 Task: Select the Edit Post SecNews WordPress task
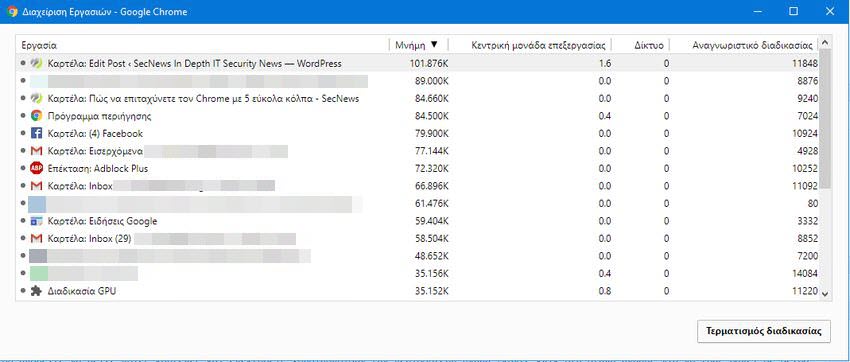point(417,63)
